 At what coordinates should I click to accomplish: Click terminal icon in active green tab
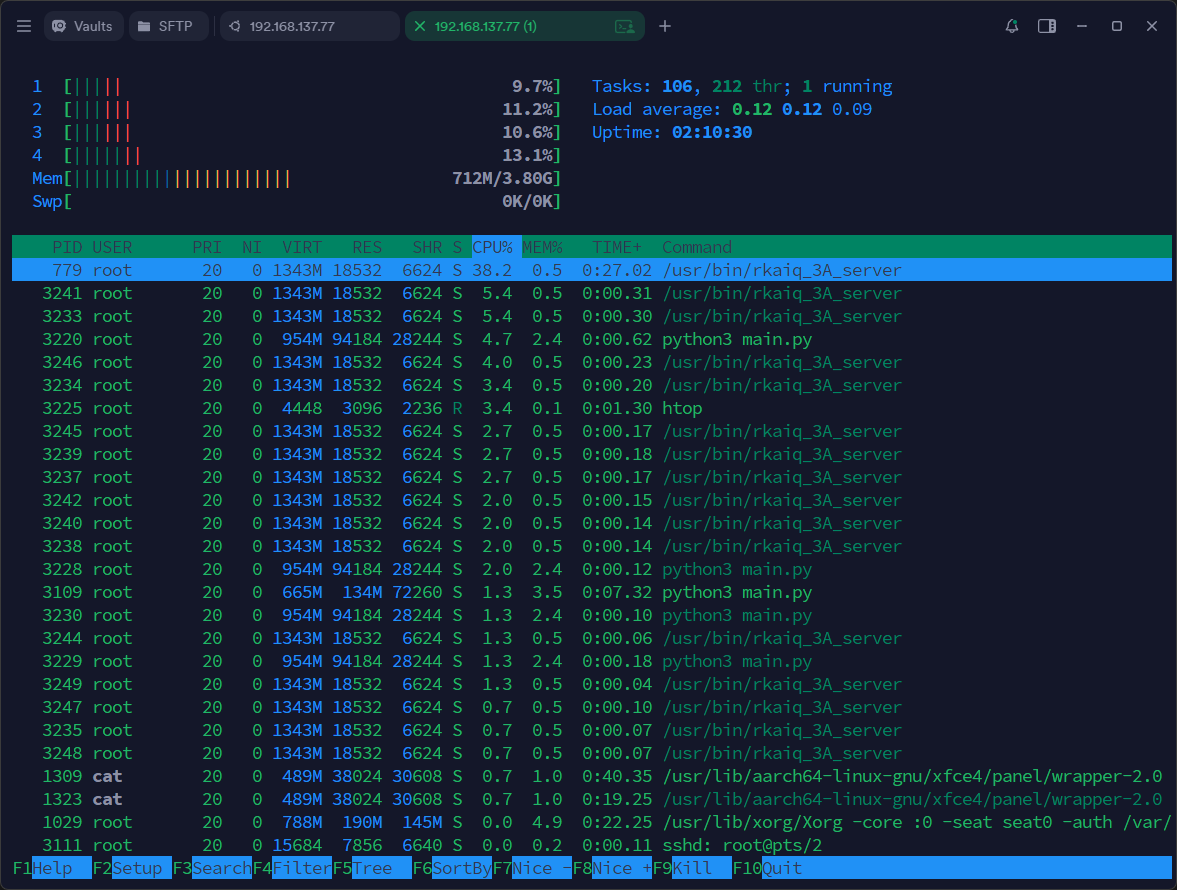click(x=625, y=26)
